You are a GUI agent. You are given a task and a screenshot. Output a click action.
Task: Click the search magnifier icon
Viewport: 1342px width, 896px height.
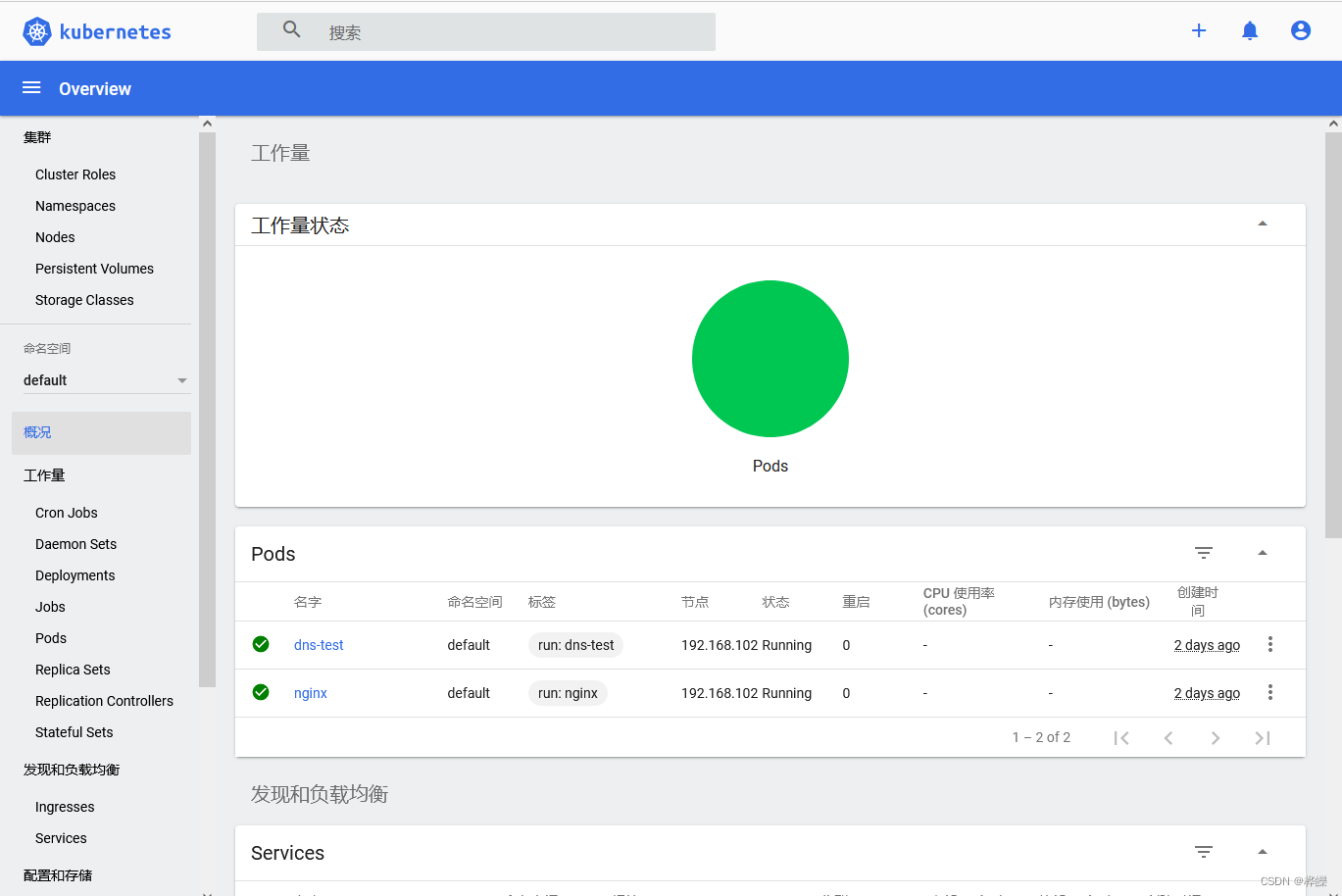291,29
